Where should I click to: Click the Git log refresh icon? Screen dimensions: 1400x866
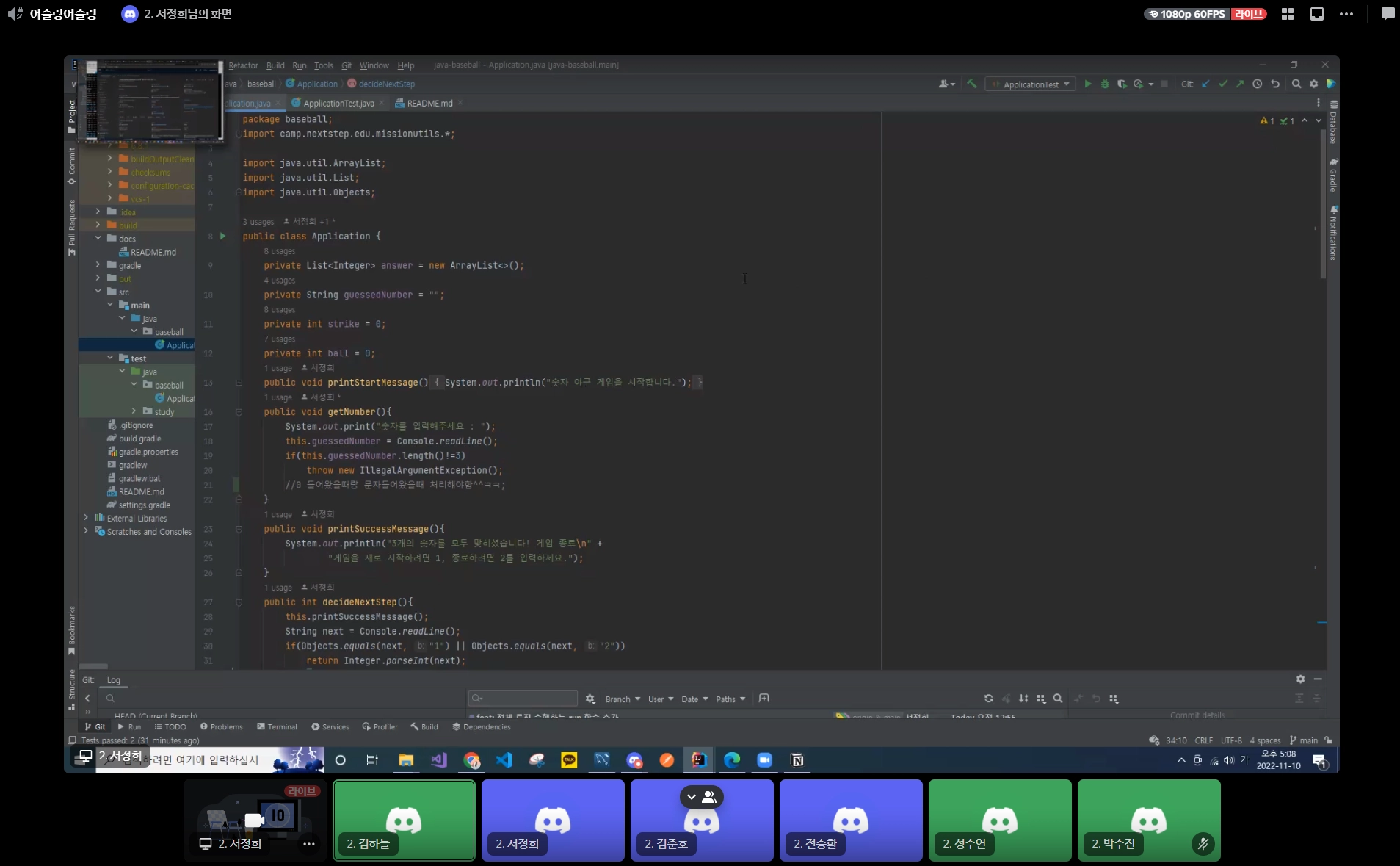pos(988,699)
